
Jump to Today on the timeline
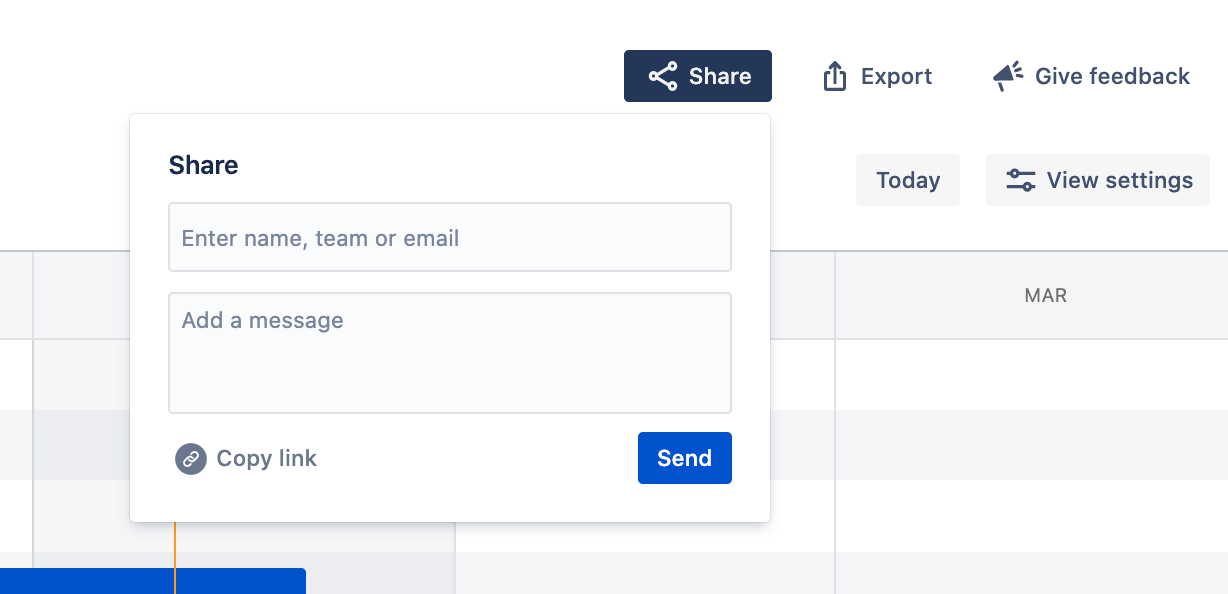pos(907,181)
